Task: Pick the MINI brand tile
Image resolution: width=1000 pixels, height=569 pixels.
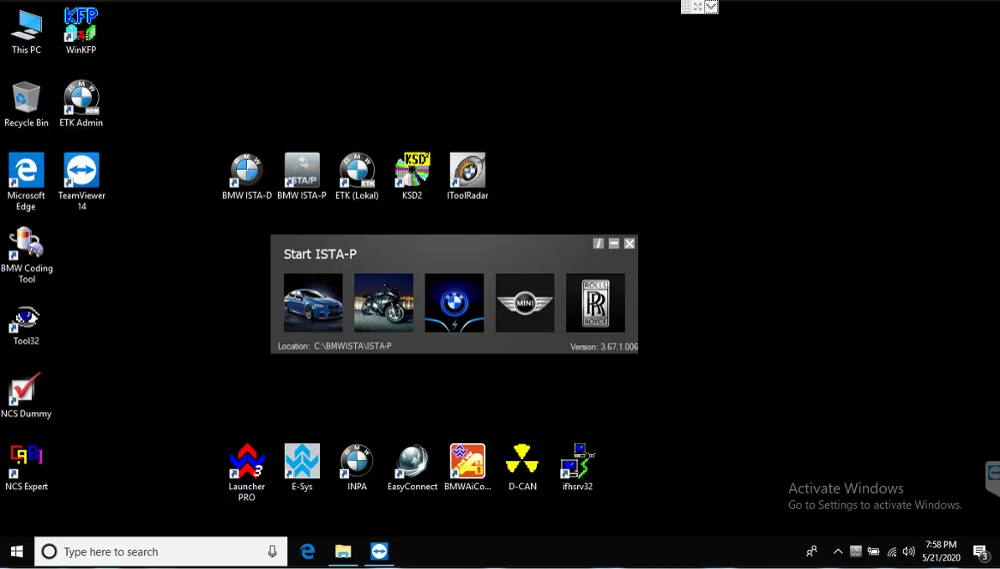Action: pyautogui.click(x=525, y=303)
